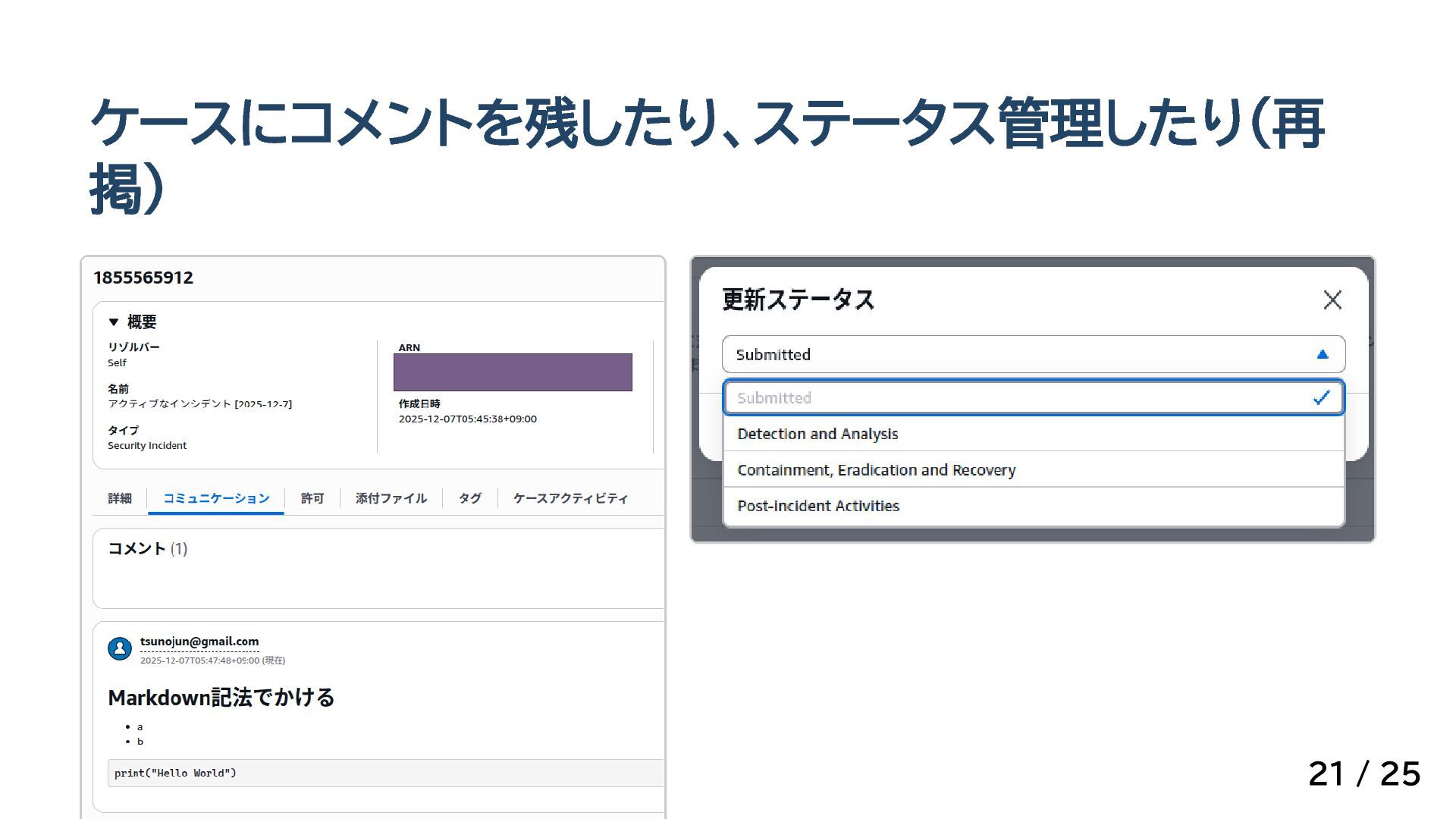Click the print("Hello World") code block
The width and height of the screenshot is (1456, 819).
tap(175, 773)
